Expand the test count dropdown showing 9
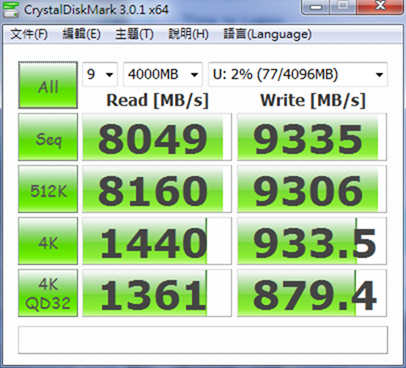This screenshot has width=406, height=368. click(100, 74)
